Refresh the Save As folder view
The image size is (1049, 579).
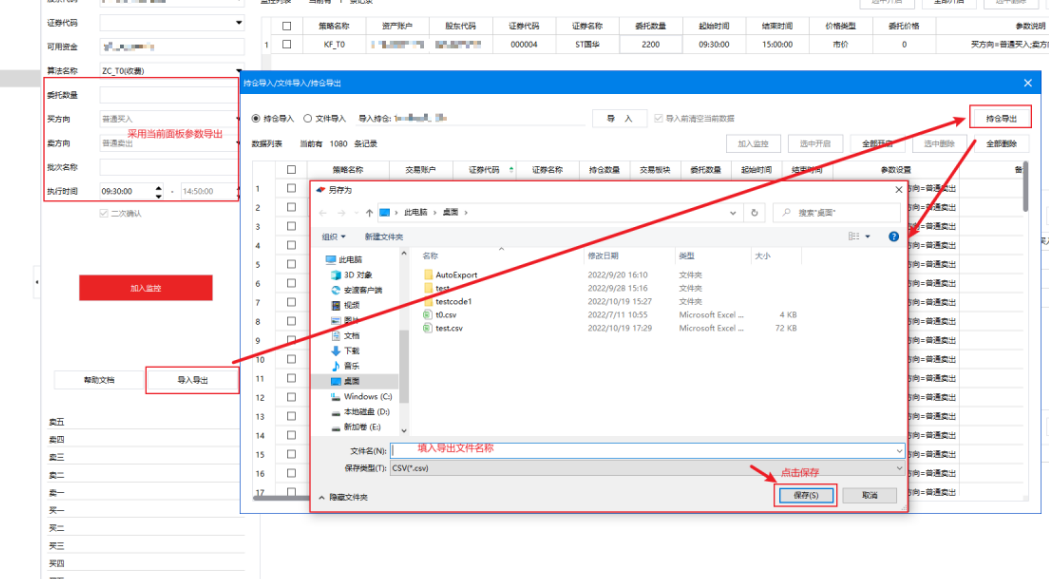point(755,213)
